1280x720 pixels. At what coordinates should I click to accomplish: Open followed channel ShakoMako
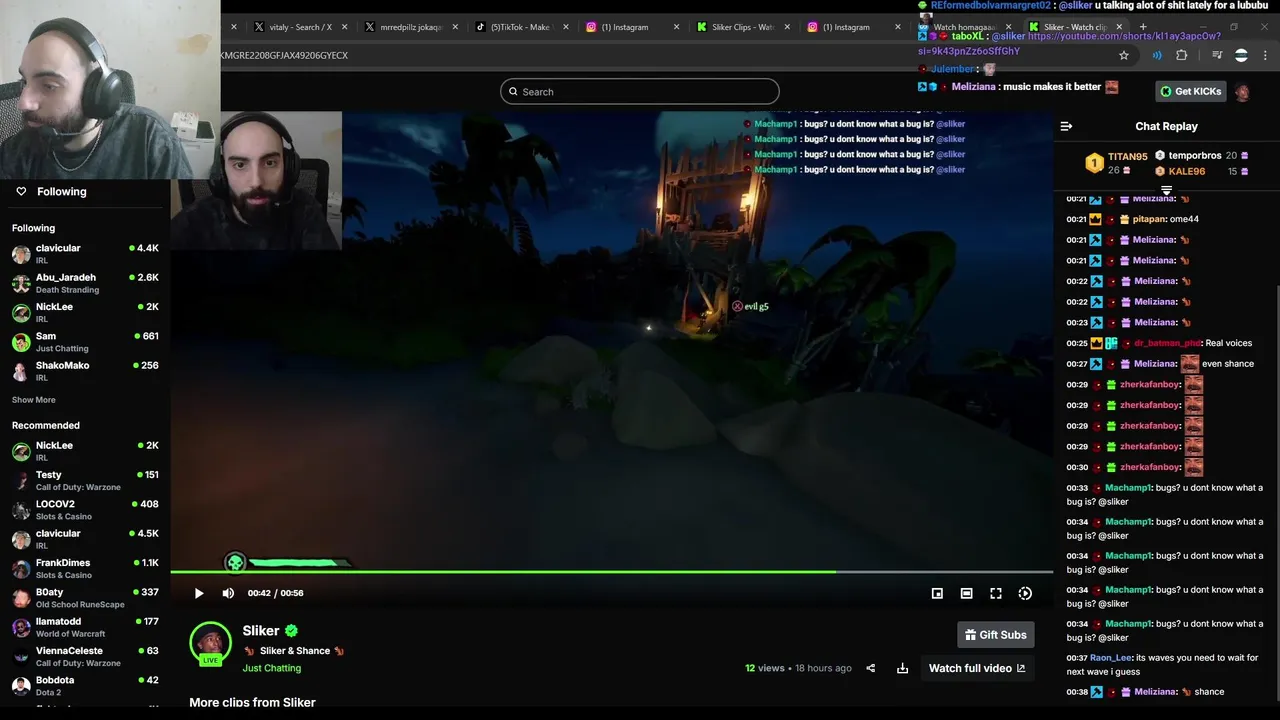[x=85, y=371]
